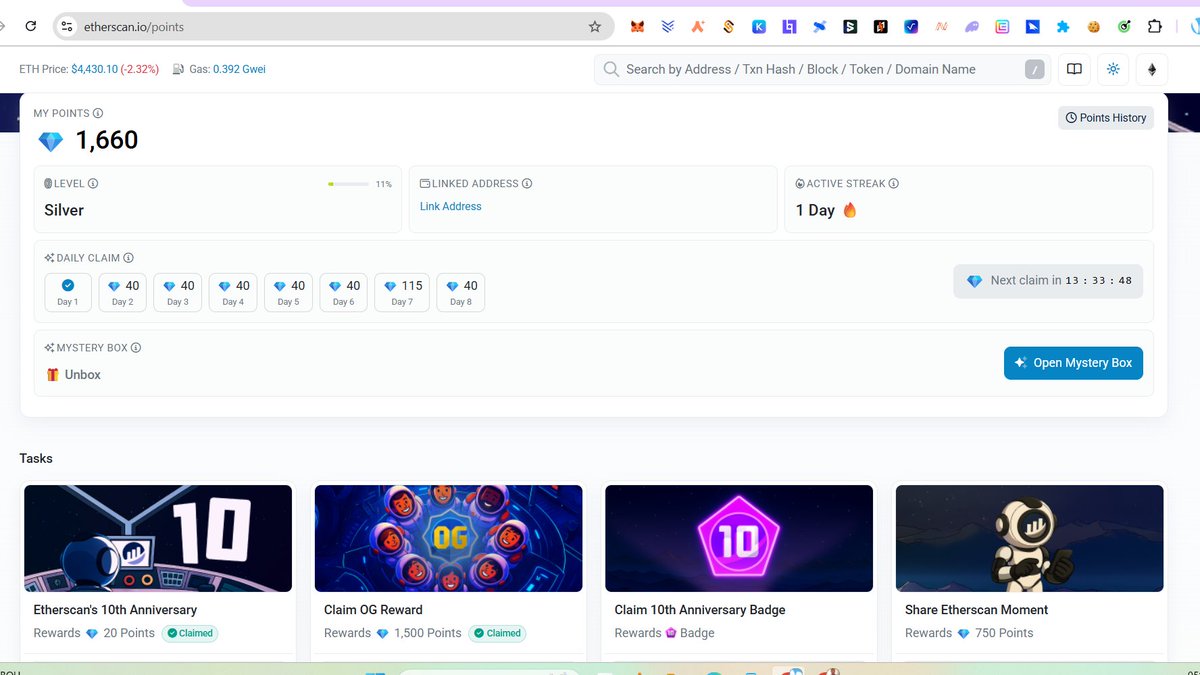Click the Claim OG Reward title
Image resolution: width=1200 pixels, height=675 pixels.
click(373, 610)
